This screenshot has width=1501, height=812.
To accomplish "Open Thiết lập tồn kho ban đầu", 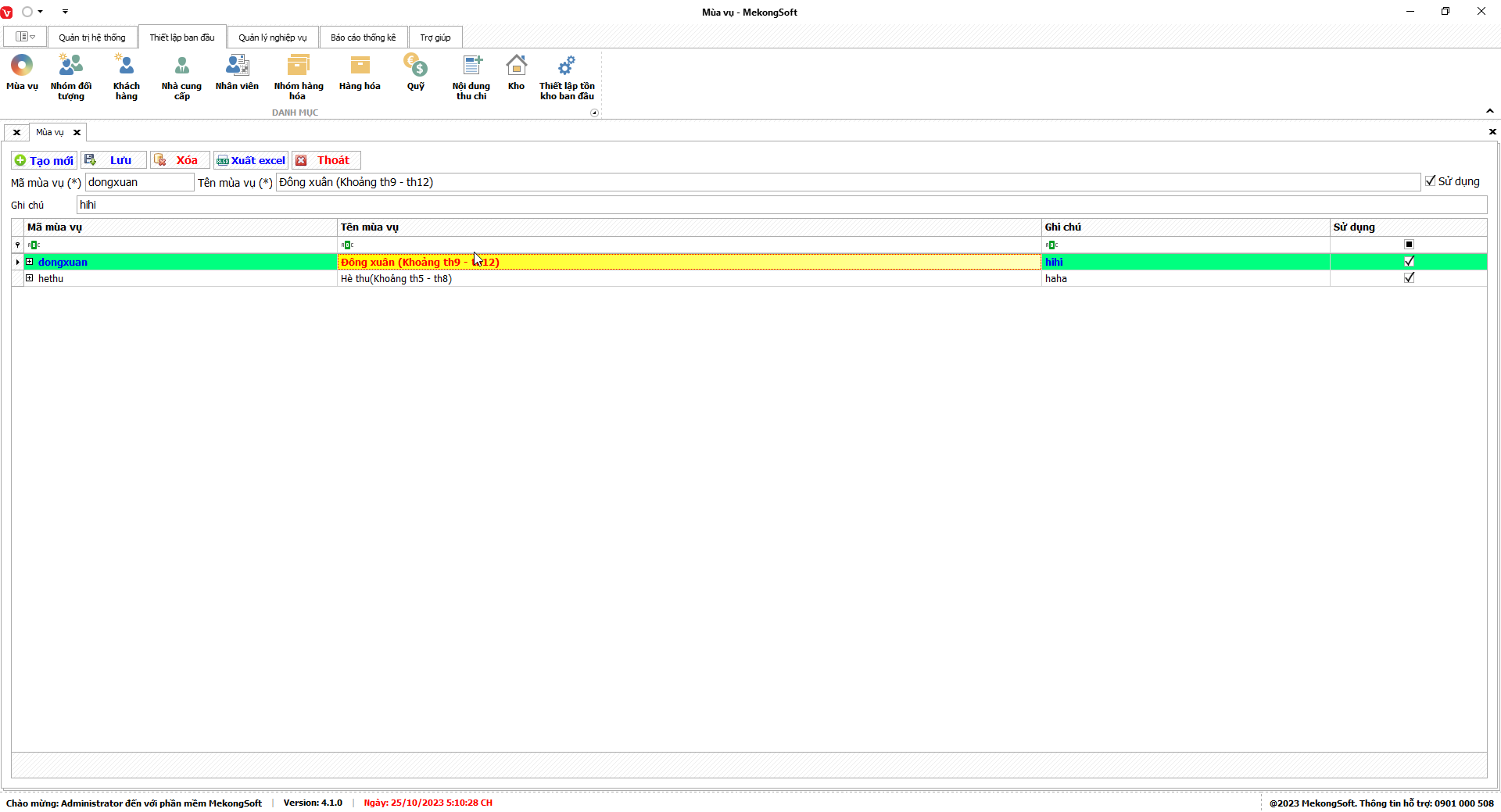I will pyautogui.click(x=567, y=77).
